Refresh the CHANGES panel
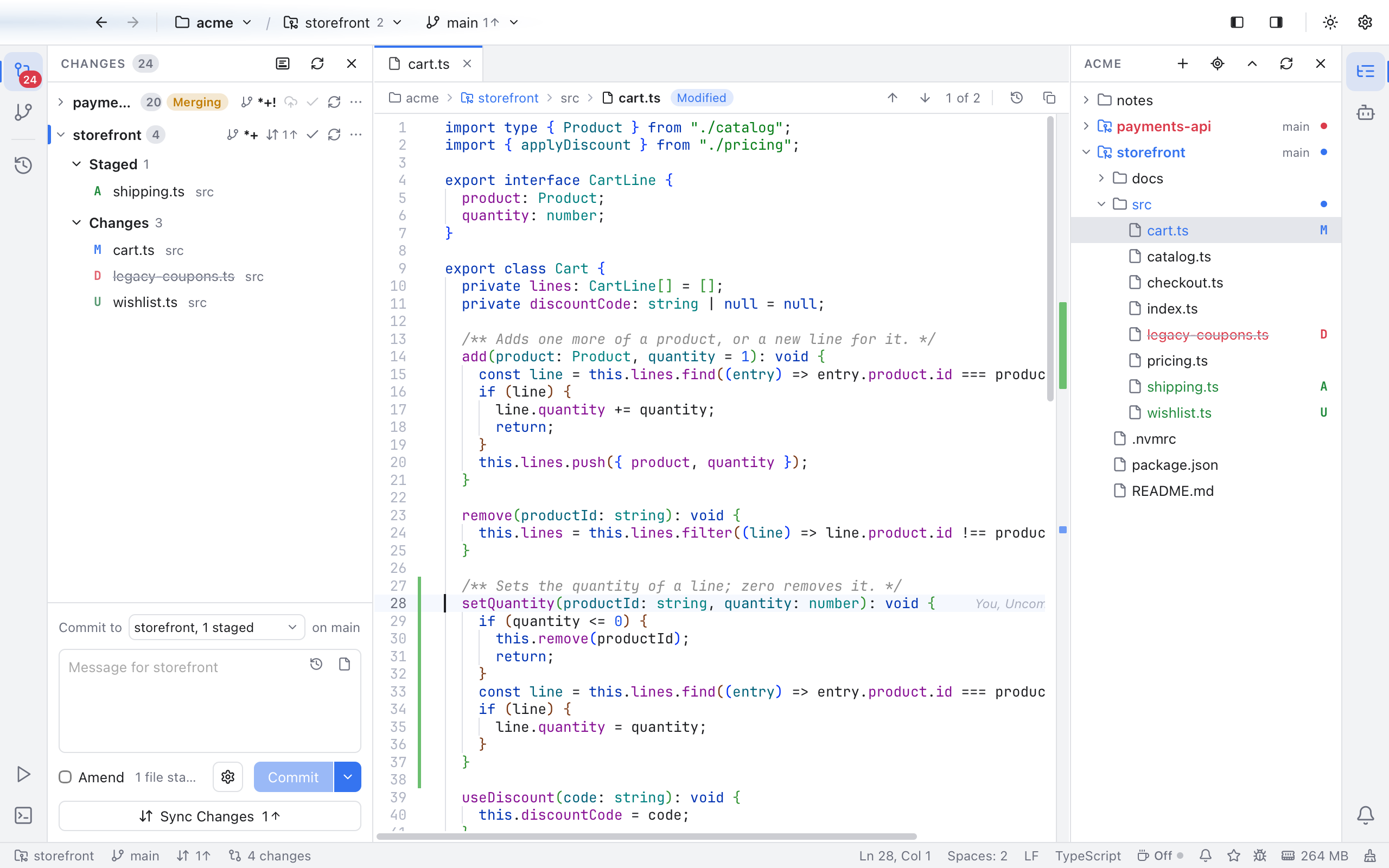 pyautogui.click(x=317, y=63)
